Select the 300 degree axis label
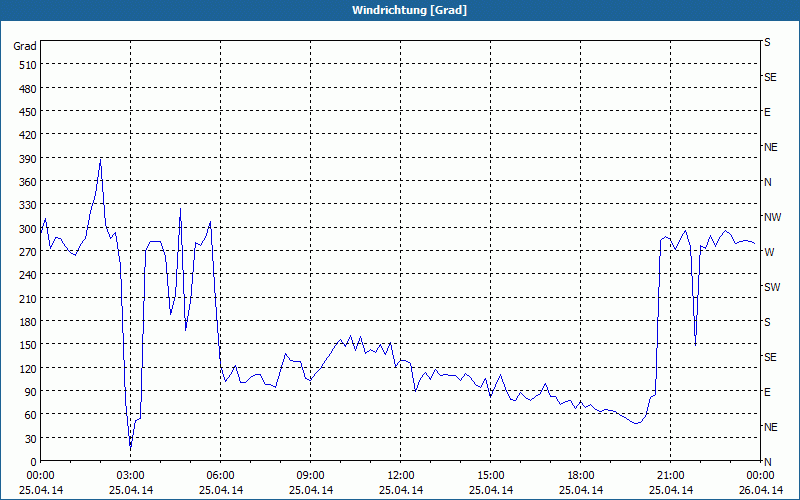 click(x=28, y=229)
